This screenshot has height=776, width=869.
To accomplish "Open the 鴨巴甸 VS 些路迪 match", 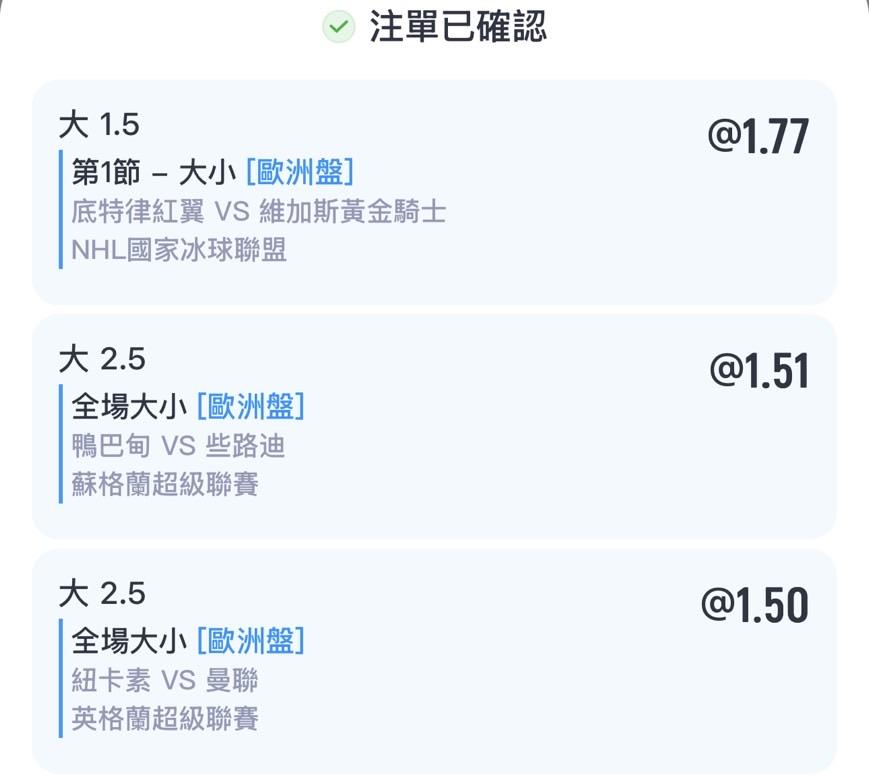I will click(x=179, y=446).
